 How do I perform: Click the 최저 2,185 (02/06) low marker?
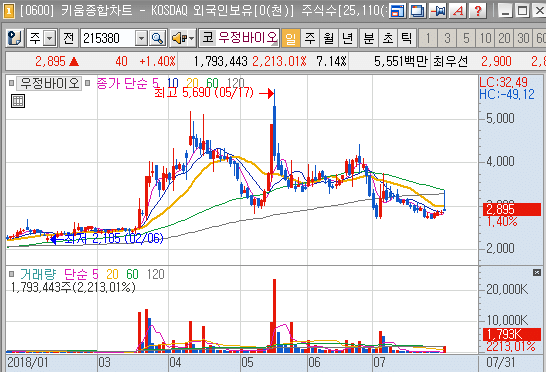tap(114, 239)
